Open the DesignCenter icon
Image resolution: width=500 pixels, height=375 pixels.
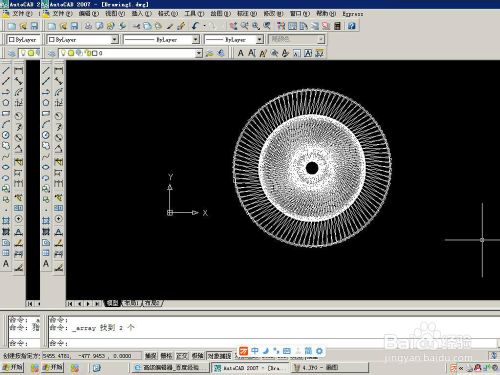[x=292, y=26]
